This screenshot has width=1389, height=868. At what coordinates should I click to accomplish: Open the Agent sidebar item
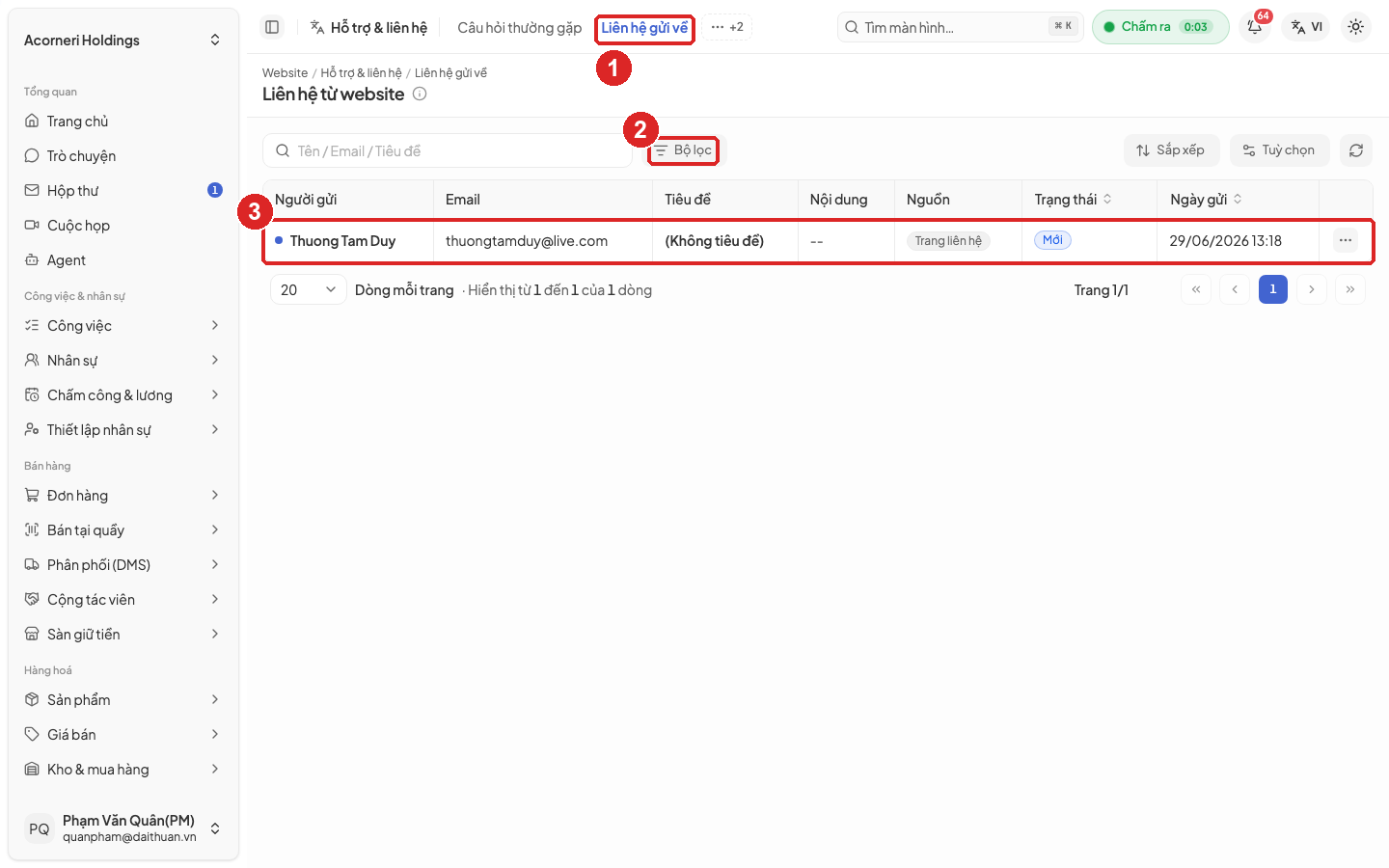[x=123, y=260]
